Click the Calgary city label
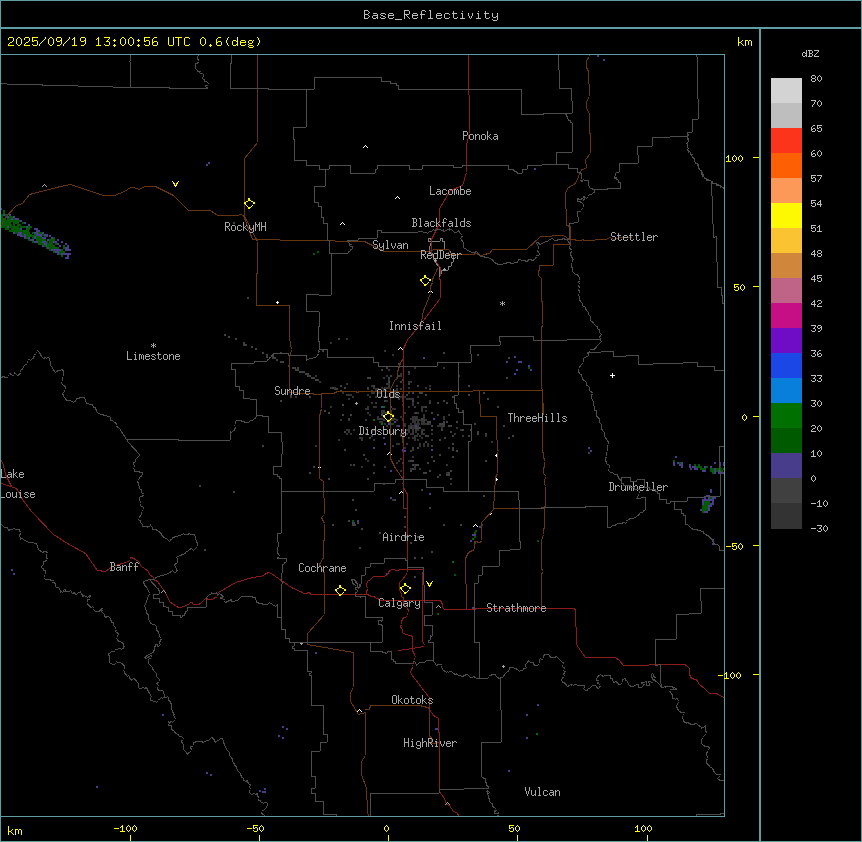This screenshot has width=862, height=842. tap(399, 603)
